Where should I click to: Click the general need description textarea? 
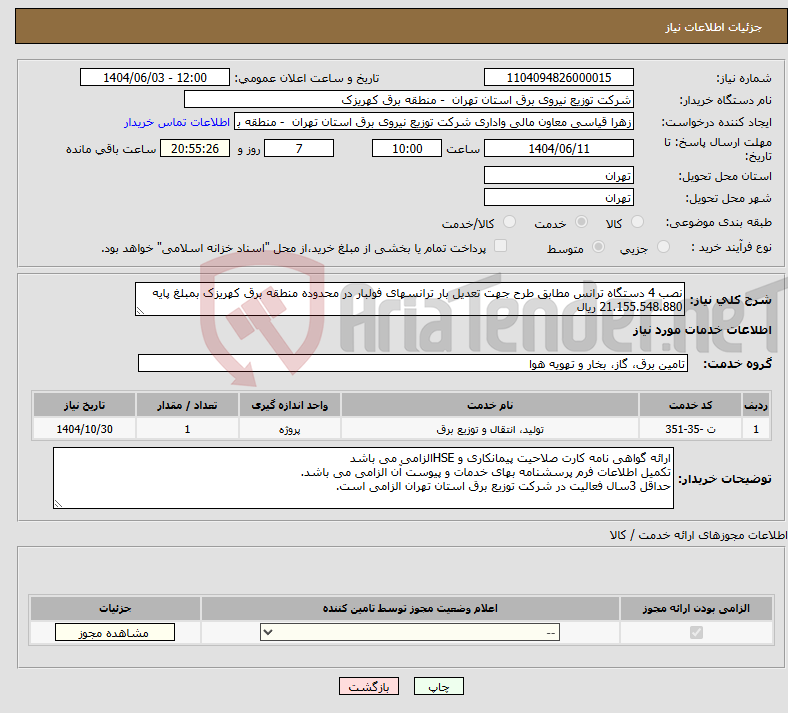click(x=410, y=299)
